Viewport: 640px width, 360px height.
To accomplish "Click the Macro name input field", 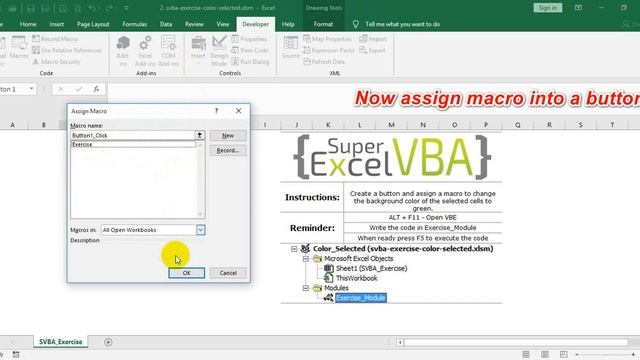I will [x=133, y=135].
